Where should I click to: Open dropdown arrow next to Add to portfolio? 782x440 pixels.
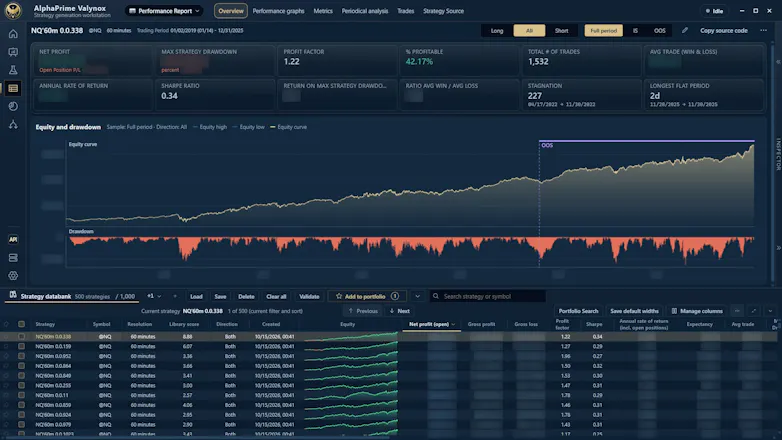coord(417,296)
